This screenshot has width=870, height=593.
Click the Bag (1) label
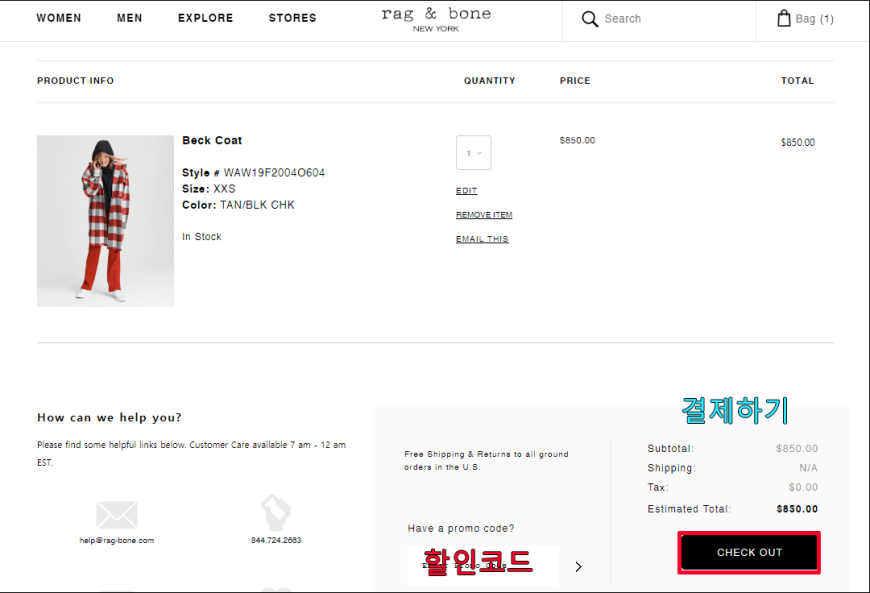(x=814, y=19)
